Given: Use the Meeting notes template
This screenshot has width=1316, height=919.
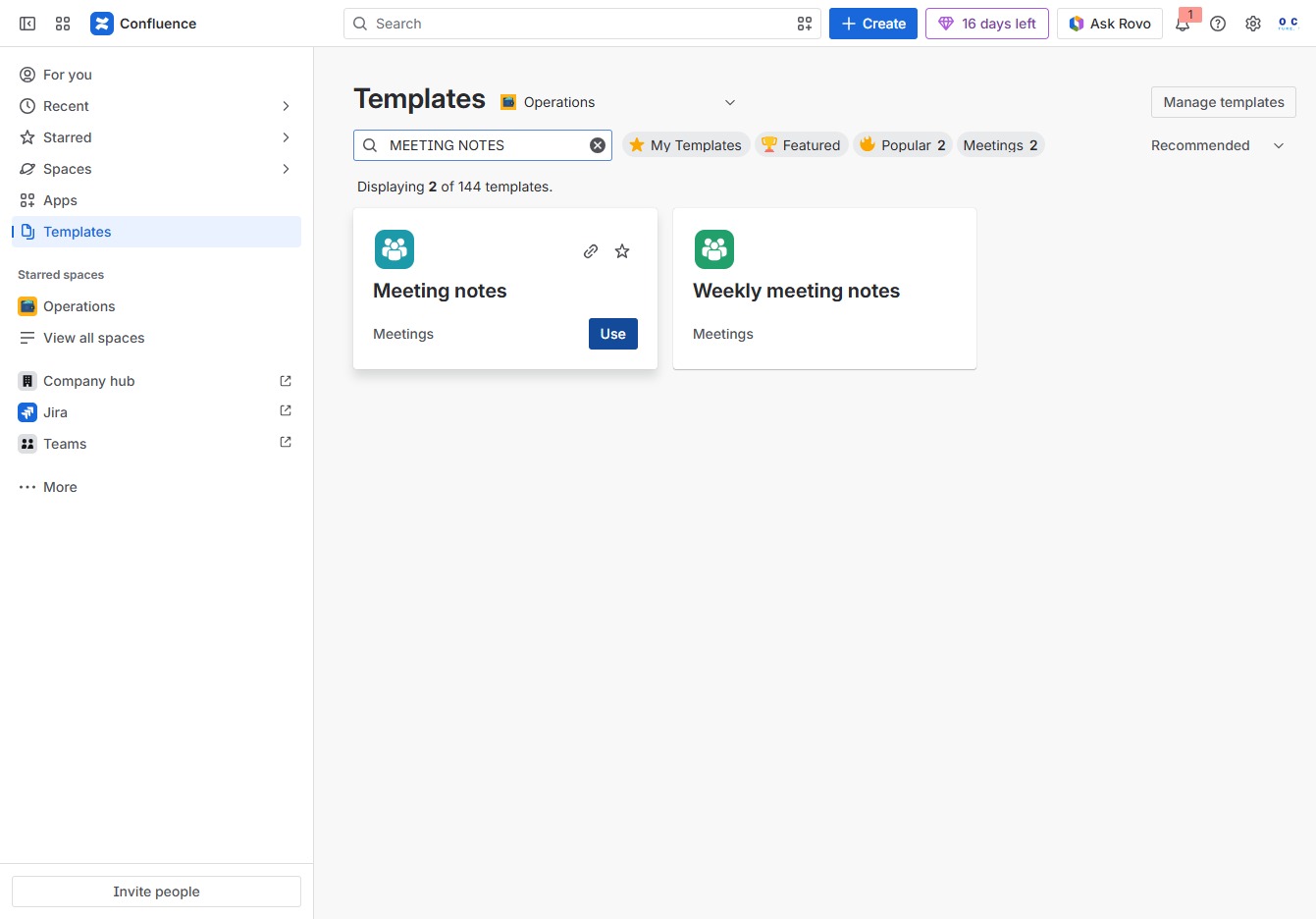Looking at the screenshot, I should point(613,334).
